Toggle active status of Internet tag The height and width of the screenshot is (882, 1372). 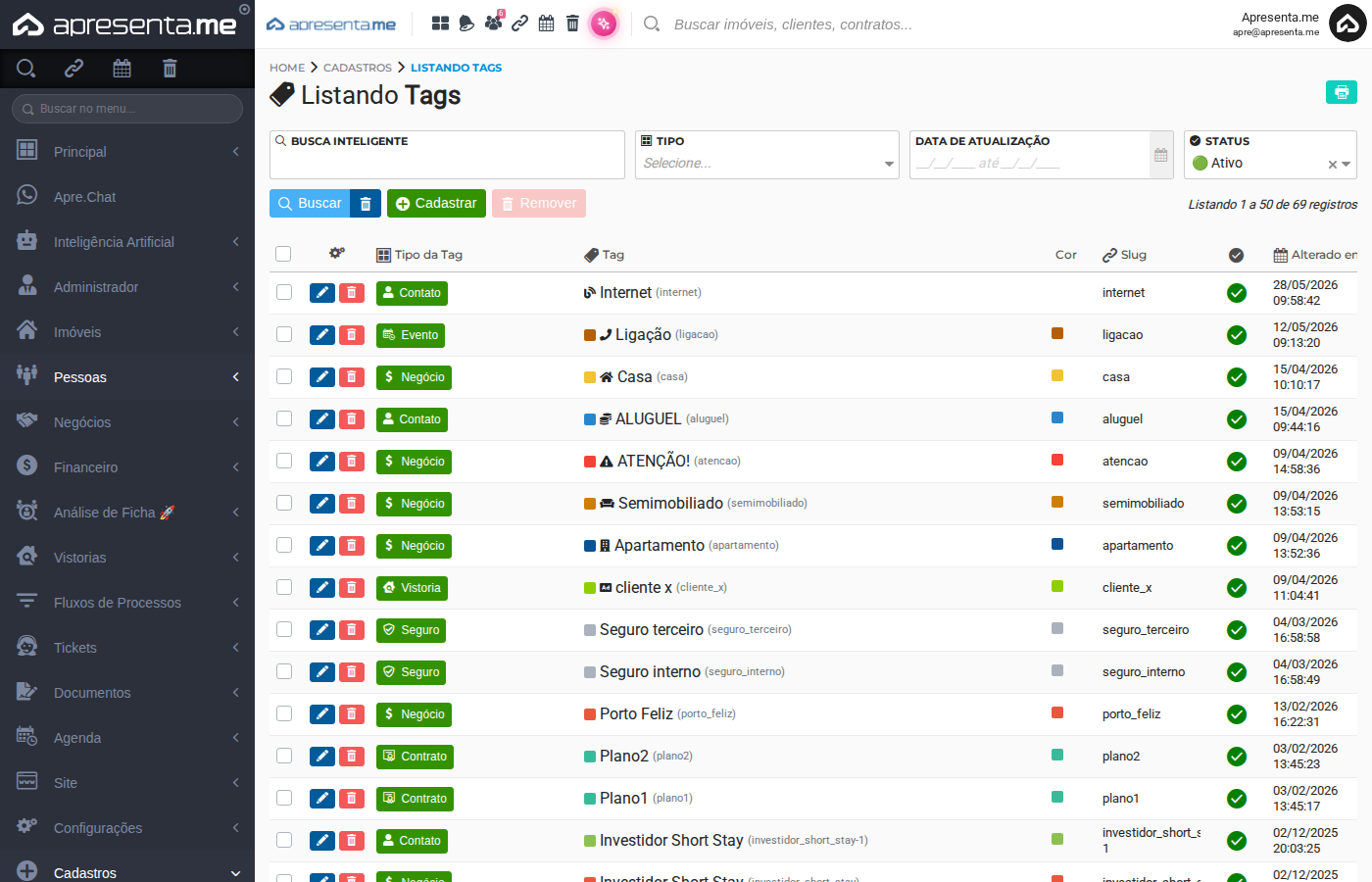point(1237,293)
